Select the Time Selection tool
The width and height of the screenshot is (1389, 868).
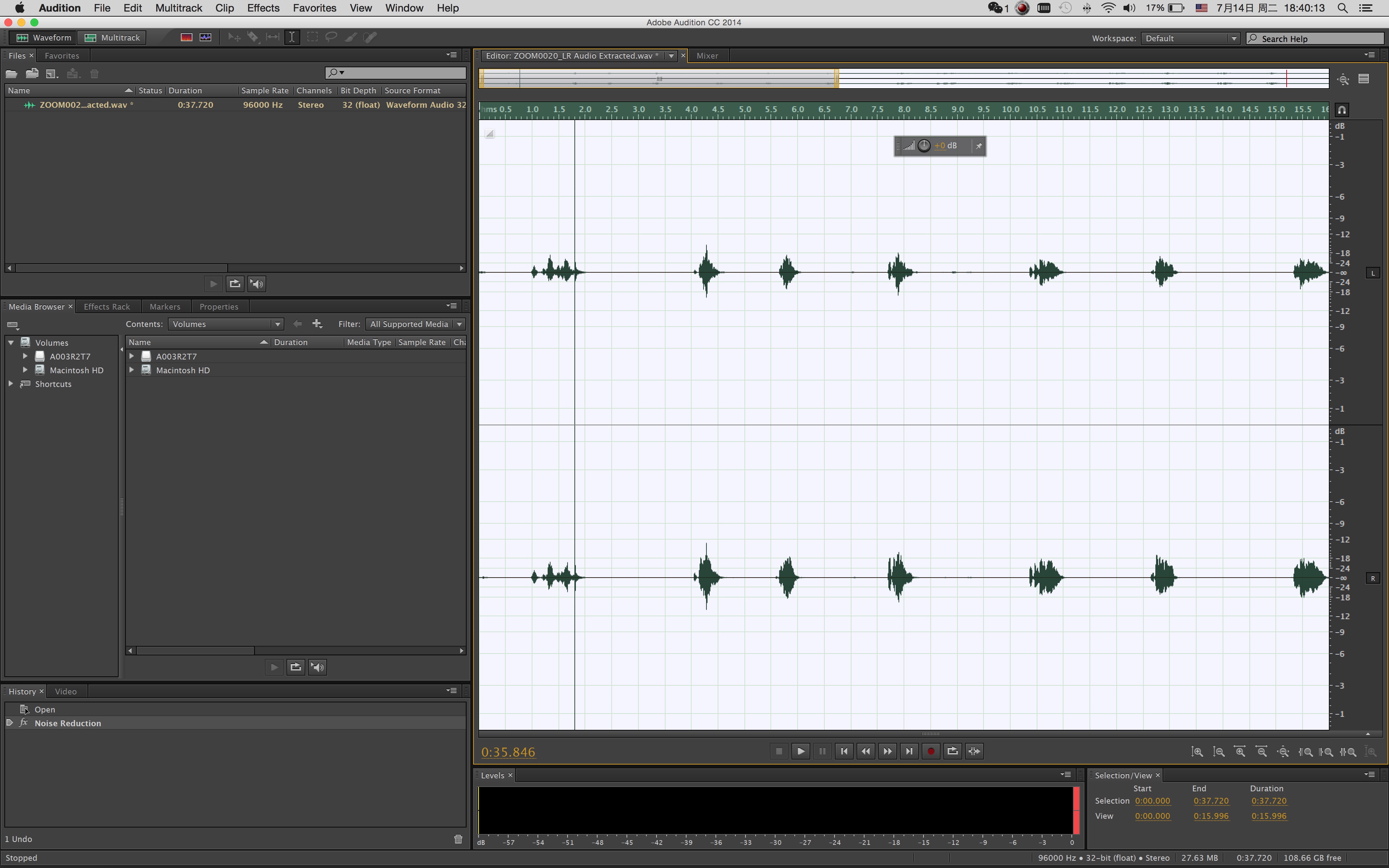coord(292,37)
